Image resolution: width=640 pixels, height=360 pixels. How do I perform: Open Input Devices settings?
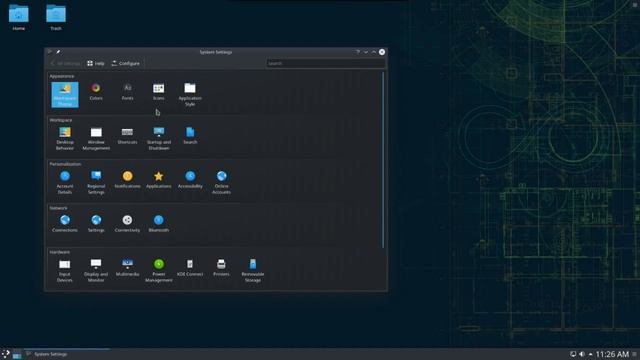65,271
